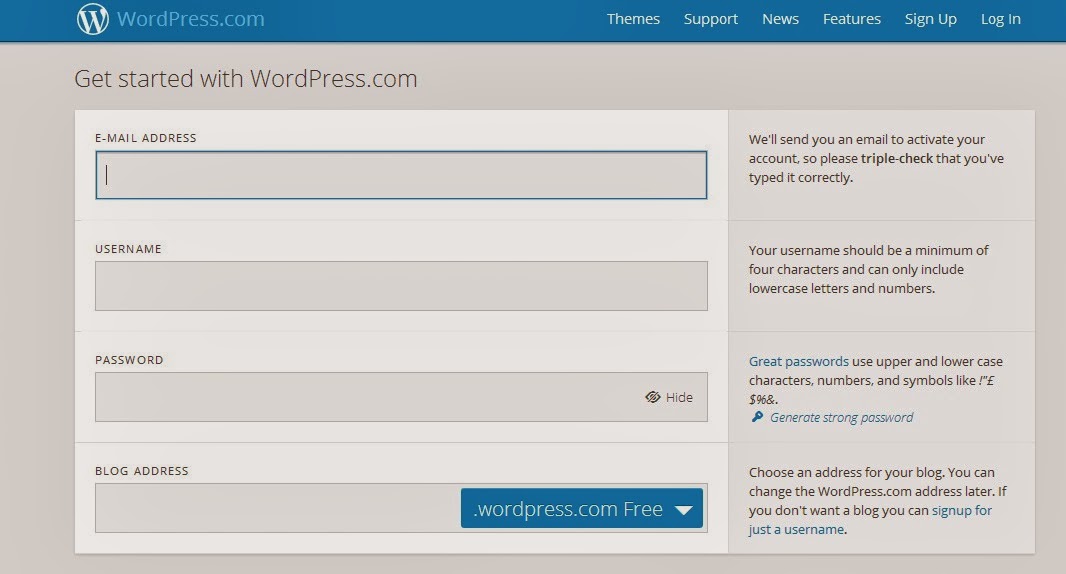Open the .wordpress.com Free domain dropdown
1066x574 pixels.
click(x=582, y=508)
